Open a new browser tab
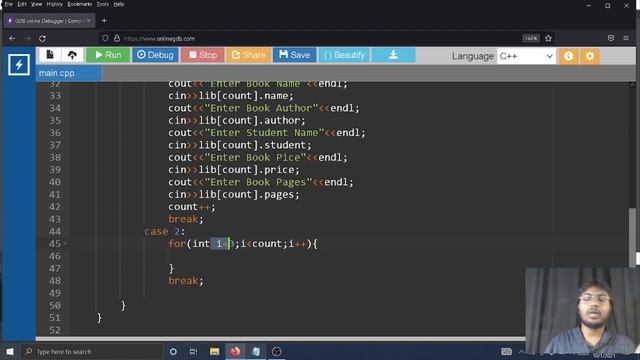Screen dimensions: 640x360 tap(104, 20)
